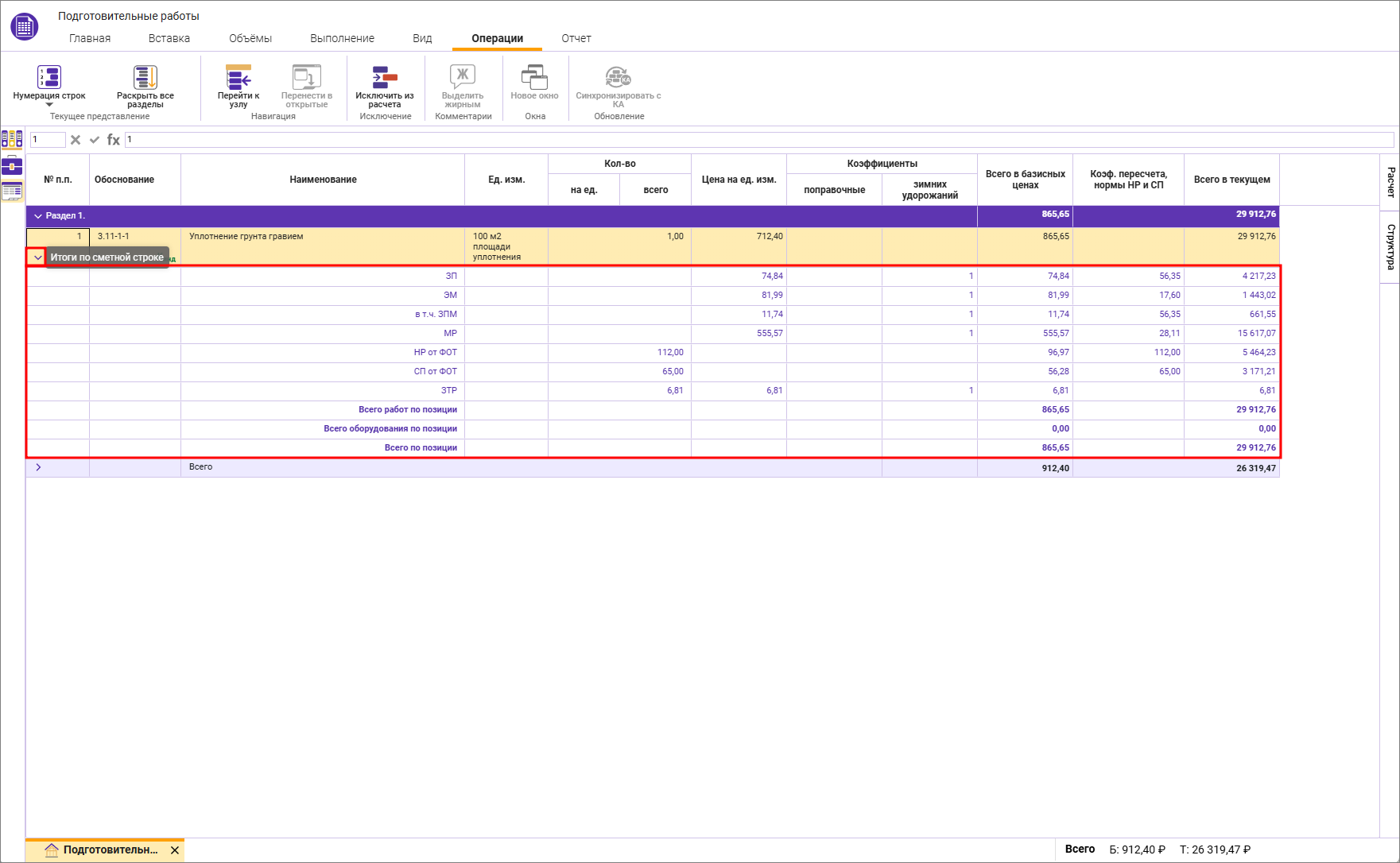
Task: Collapse the Итоги по сметной строке chevron
Action: click(37, 257)
